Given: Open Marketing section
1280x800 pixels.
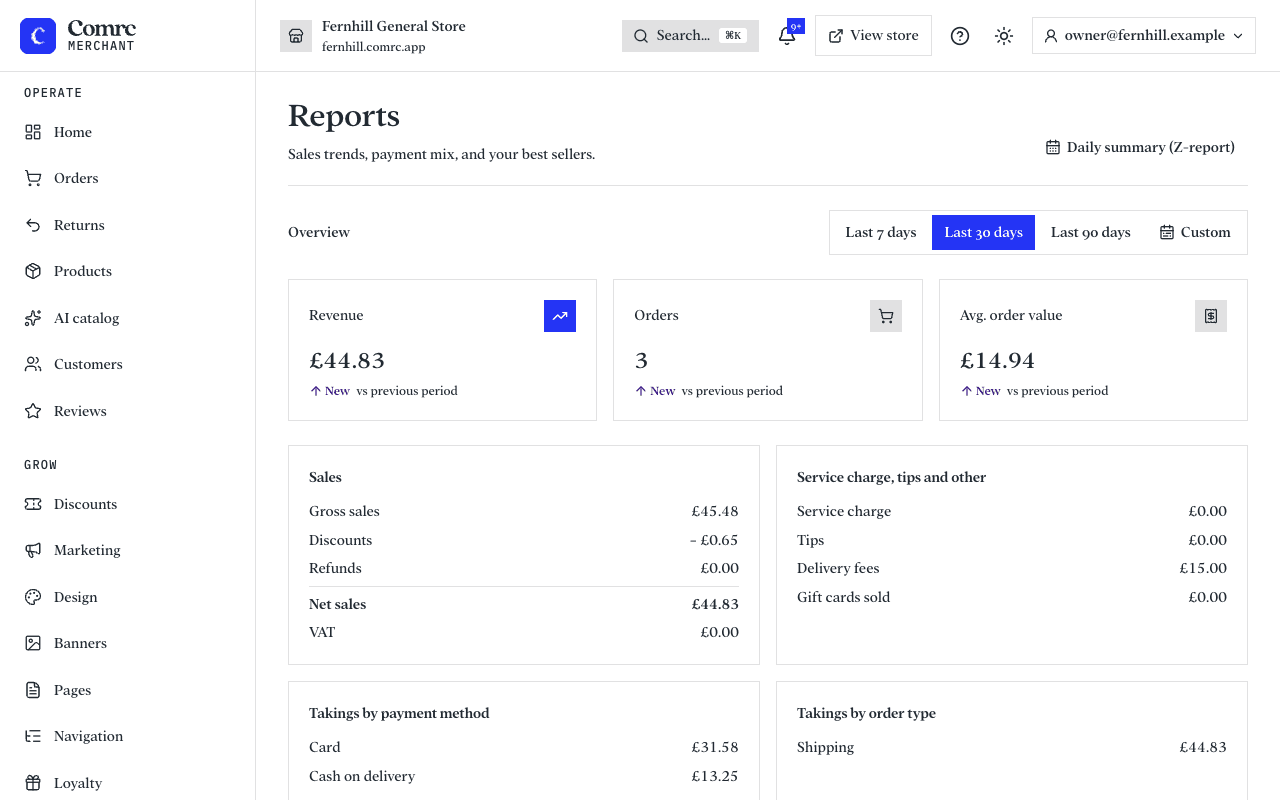Looking at the screenshot, I should click(128, 550).
